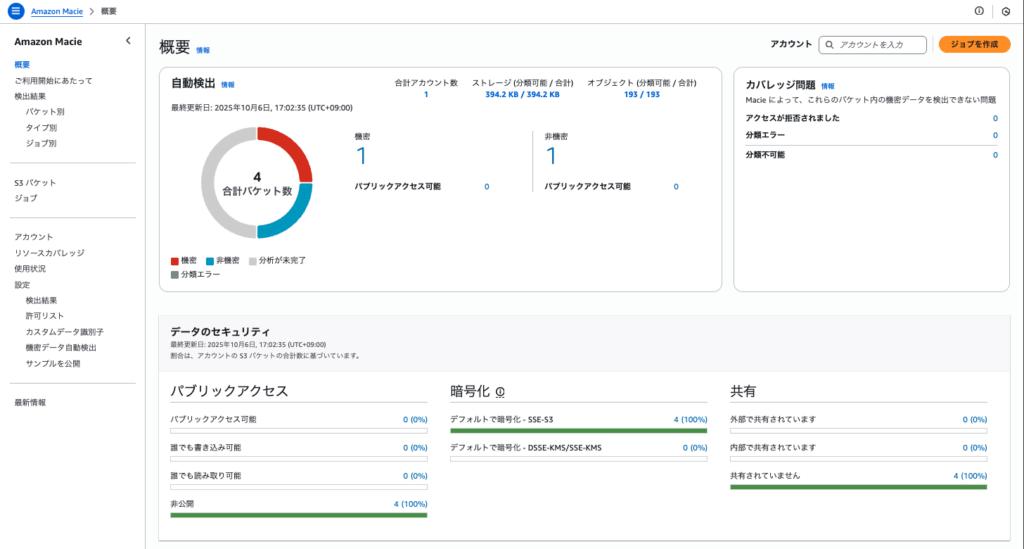Click the info circle icon in top bar

(x=979, y=11)
